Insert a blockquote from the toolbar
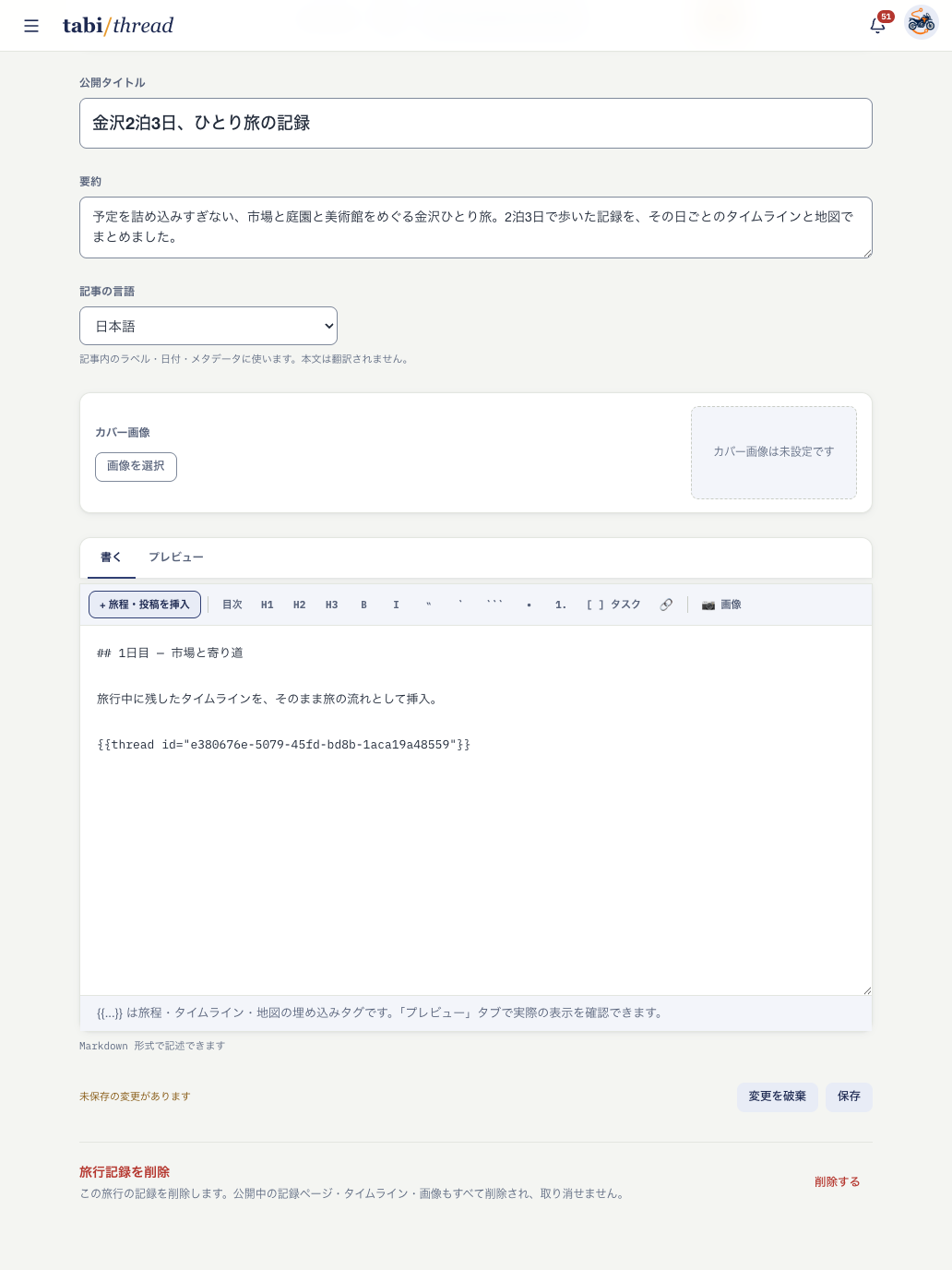 (429, 605)
